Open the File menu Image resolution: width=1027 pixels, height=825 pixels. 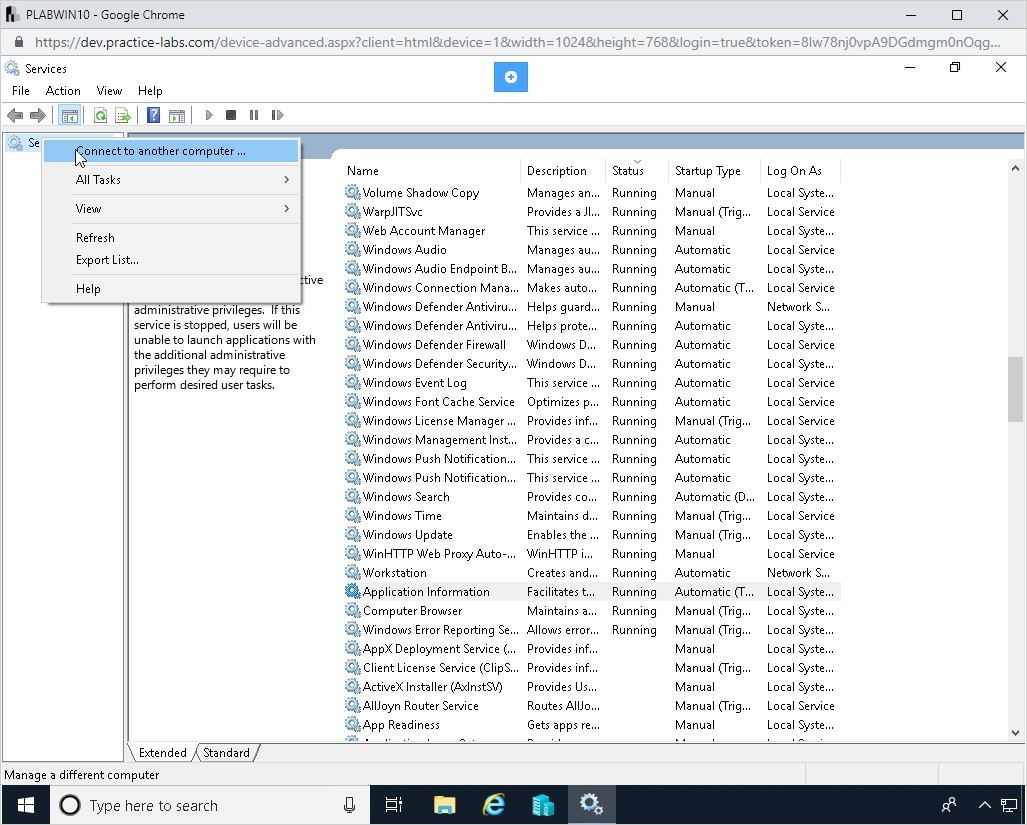pos(21,91)
